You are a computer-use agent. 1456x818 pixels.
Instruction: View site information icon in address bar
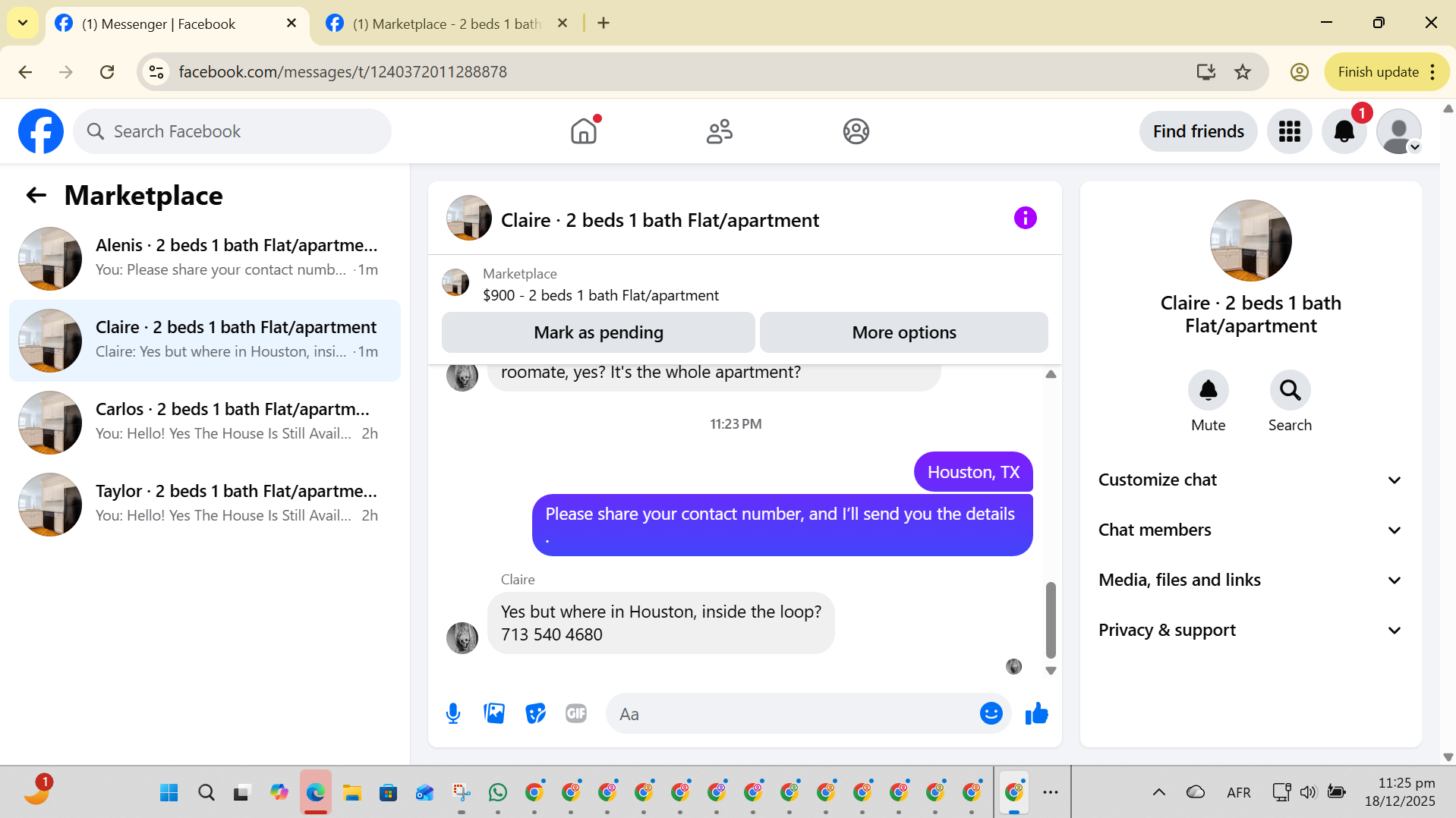pos(156,71)
